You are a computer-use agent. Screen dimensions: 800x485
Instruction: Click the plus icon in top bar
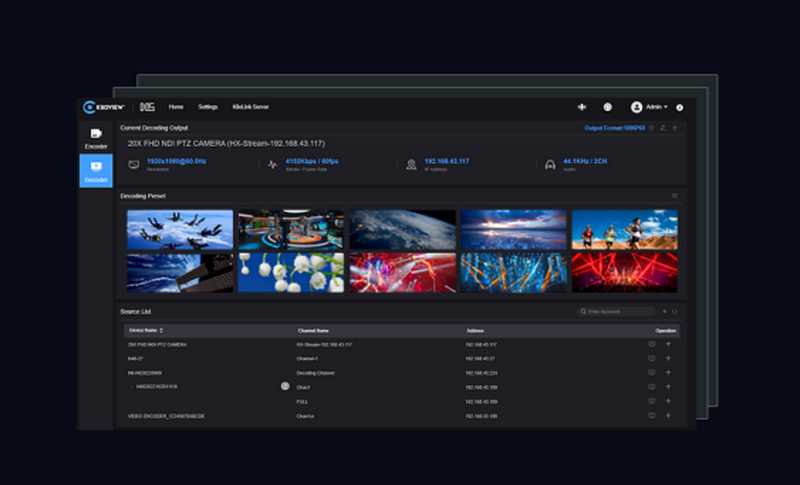click(x=582, y=107)
